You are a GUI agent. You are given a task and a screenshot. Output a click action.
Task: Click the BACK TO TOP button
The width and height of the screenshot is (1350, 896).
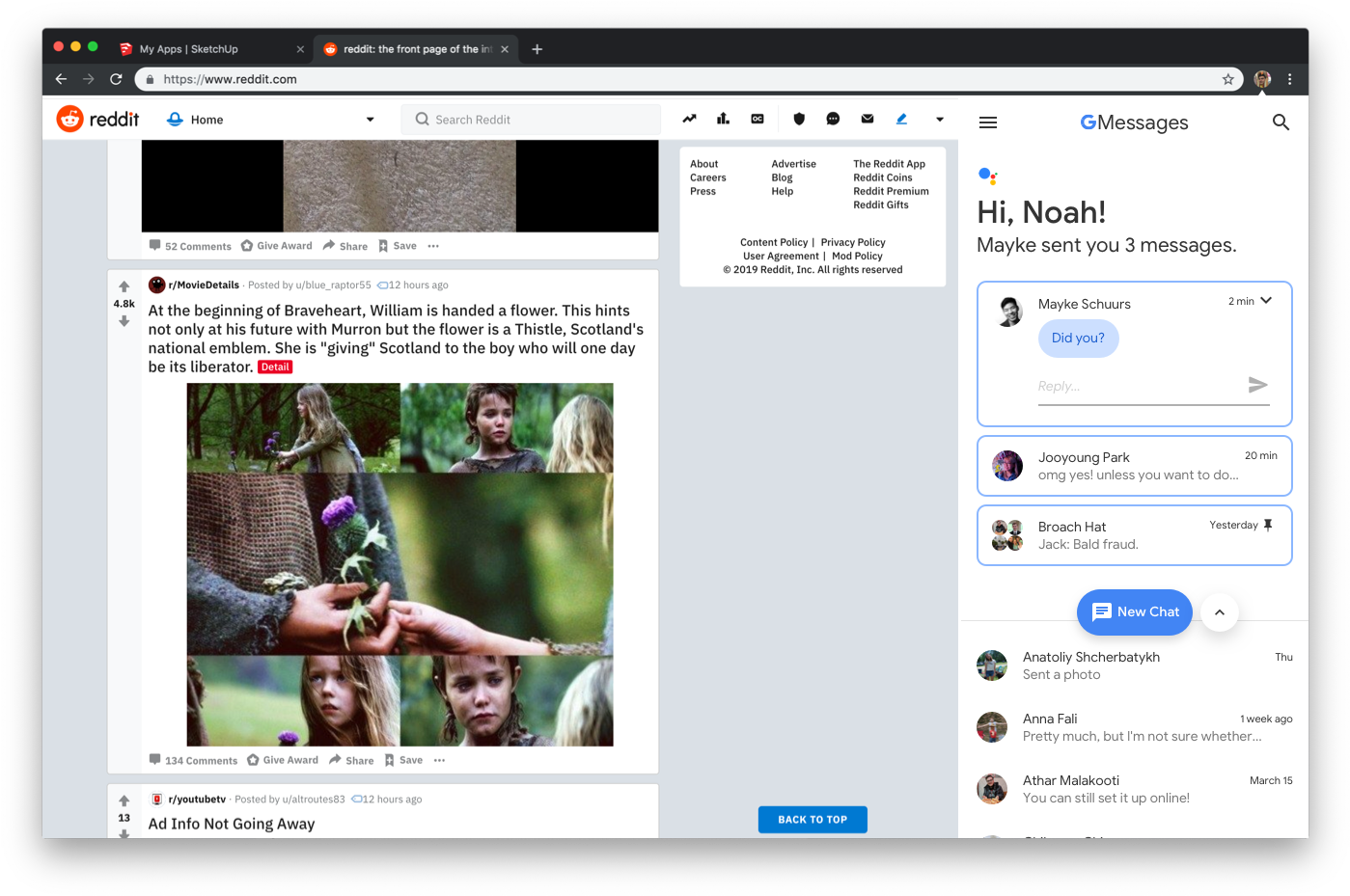tap(813, 819)
